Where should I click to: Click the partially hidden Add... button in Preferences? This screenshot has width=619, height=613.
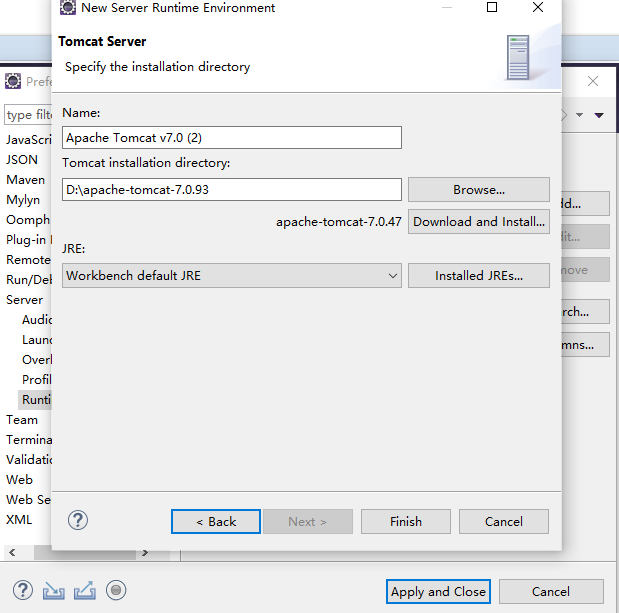[585, 204]
